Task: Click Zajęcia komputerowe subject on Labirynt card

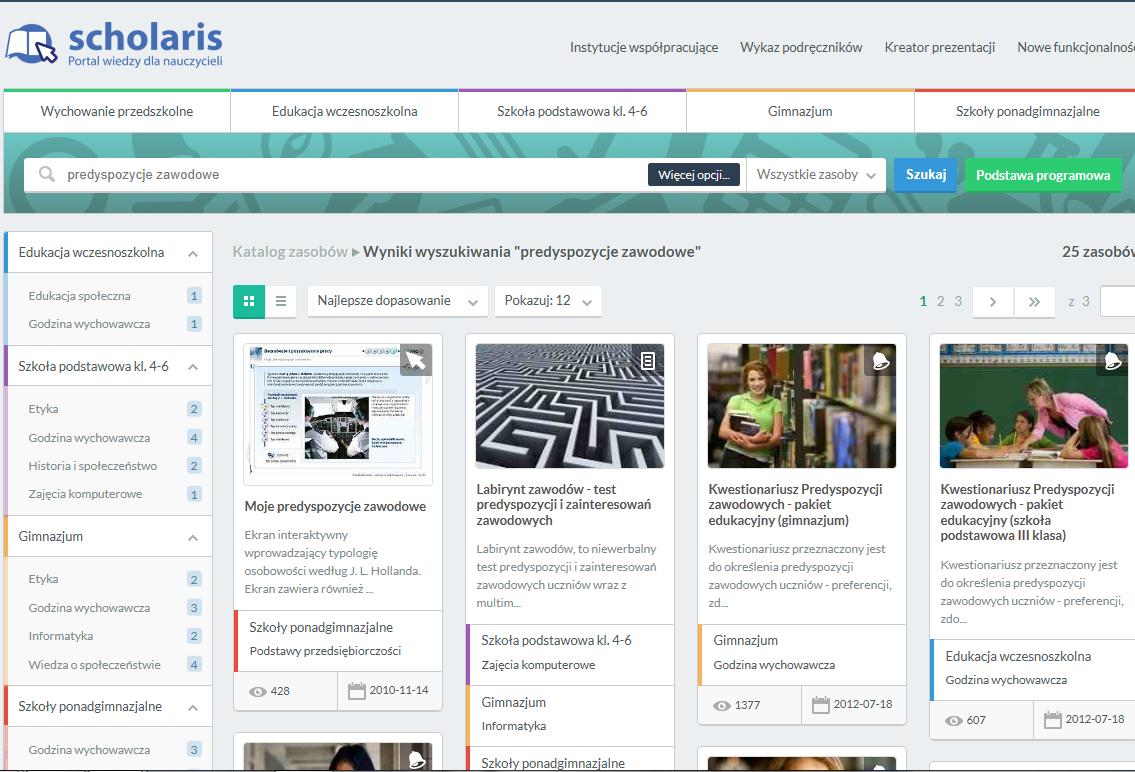Action: tap(539, 665)
